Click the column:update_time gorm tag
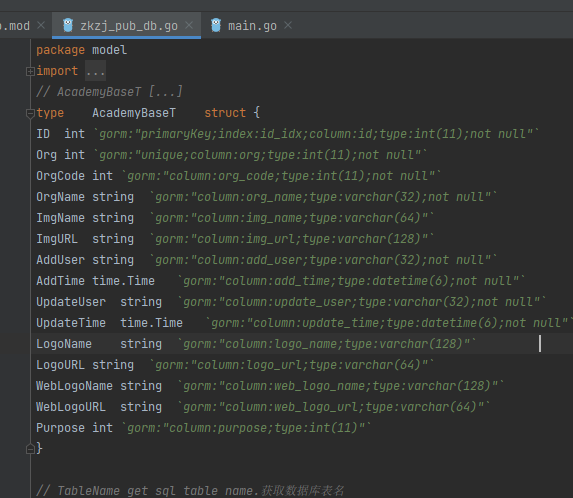The height and width of the screenshot is (498, 573). click(390, 323)
